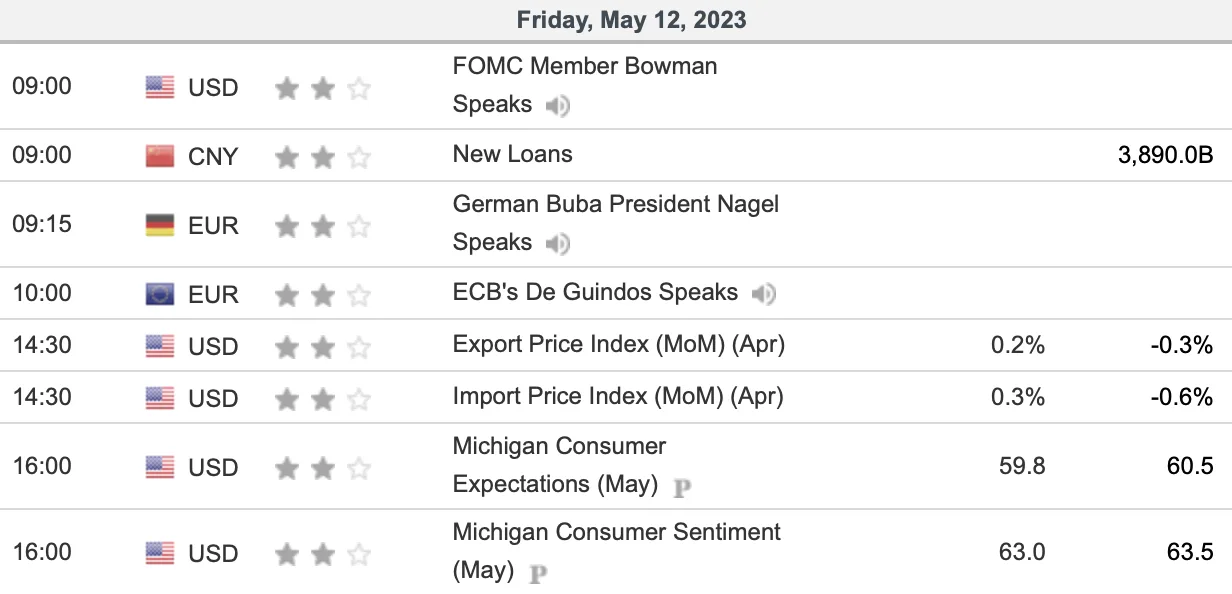Click the speaker icon after De Guindos Speaks
Image resolution: width=1232 pixels, height=594 pixels.
pos(764,294)
